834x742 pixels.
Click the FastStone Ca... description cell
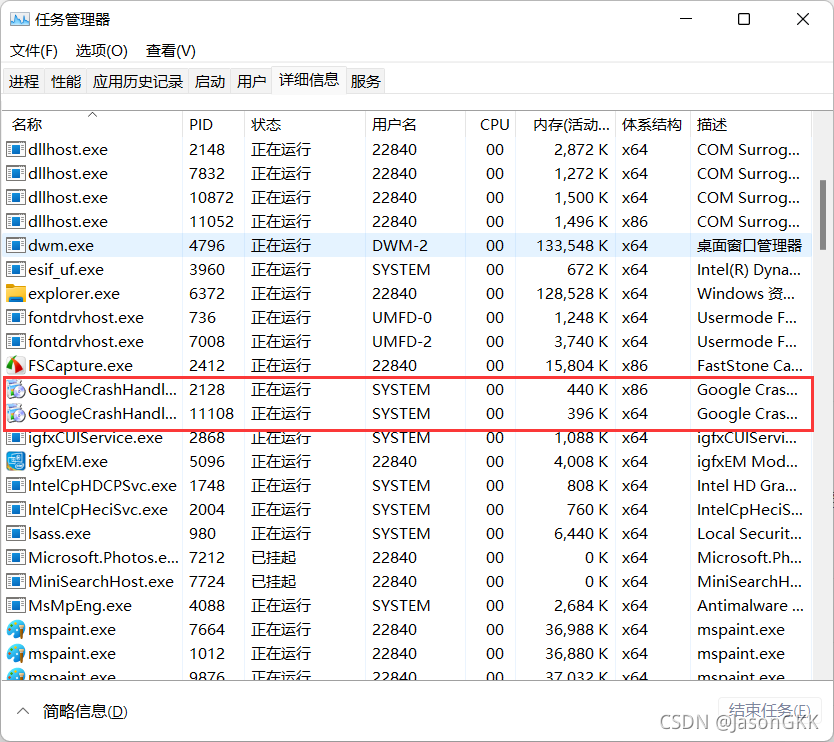click(x=749, y=365)
